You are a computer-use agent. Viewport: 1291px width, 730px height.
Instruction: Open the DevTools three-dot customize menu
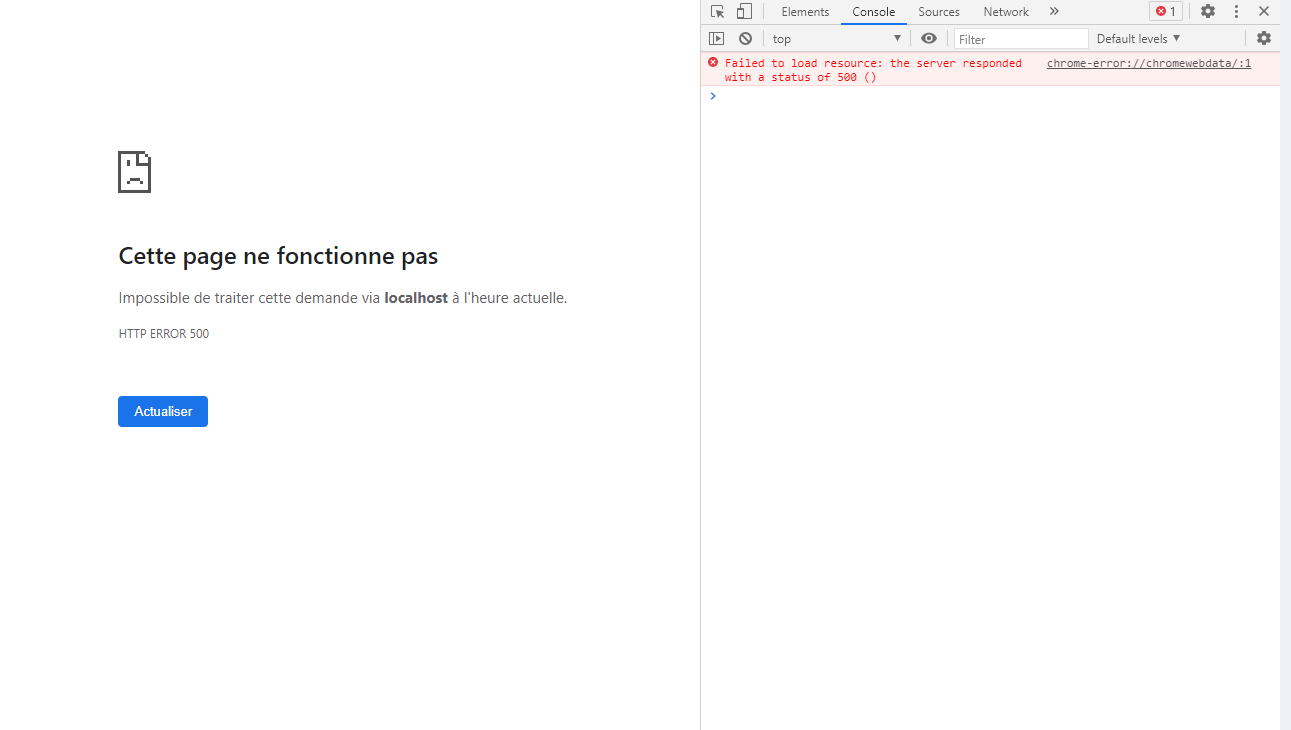(1236, 12)
